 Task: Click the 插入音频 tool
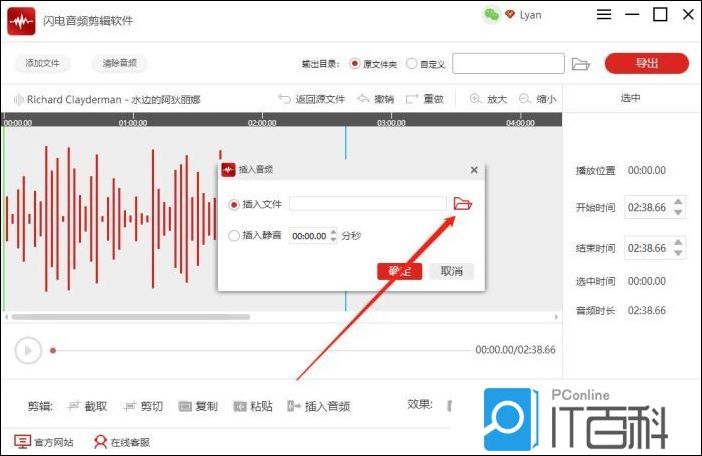(319, 406)
